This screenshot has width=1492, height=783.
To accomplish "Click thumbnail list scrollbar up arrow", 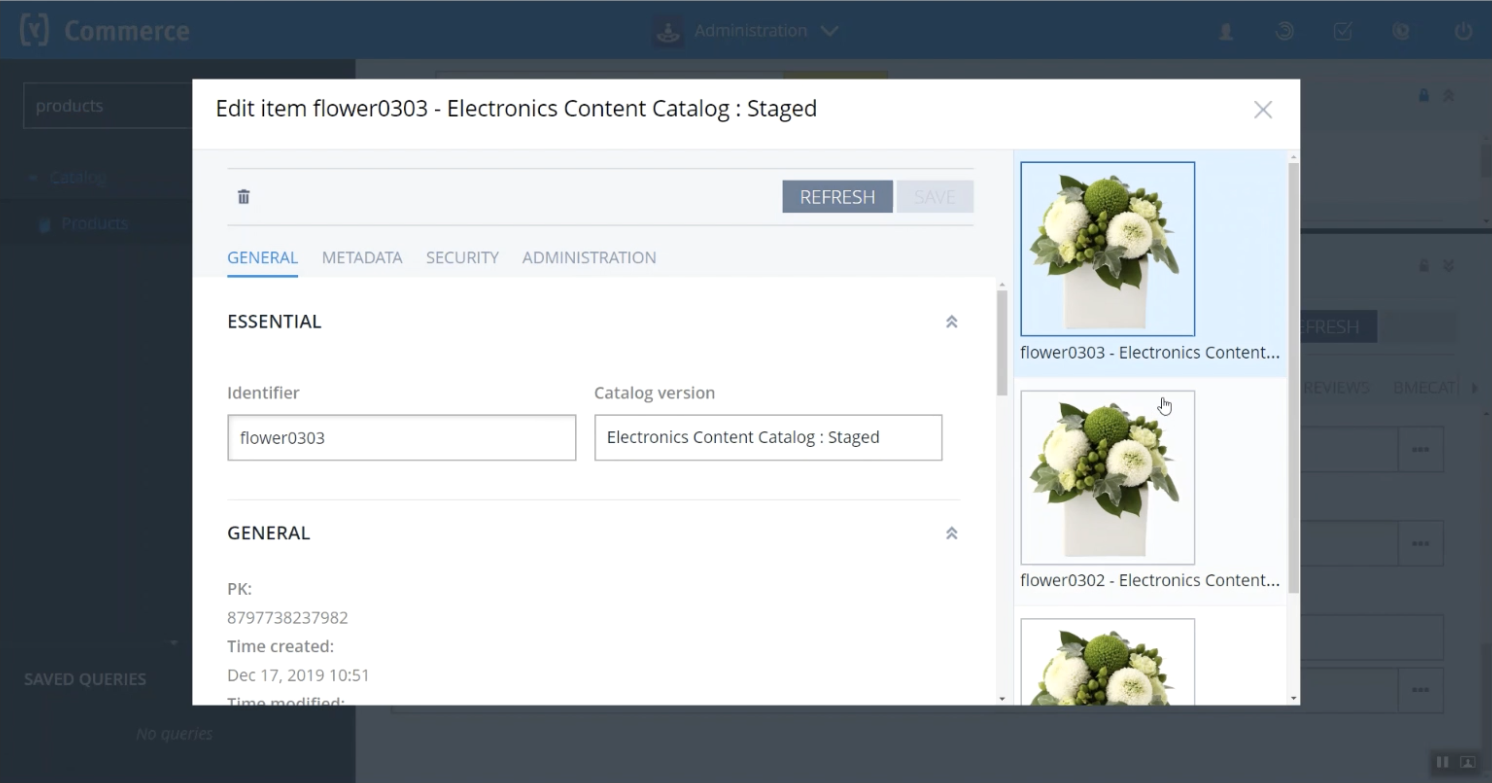I will point(1293,157).
